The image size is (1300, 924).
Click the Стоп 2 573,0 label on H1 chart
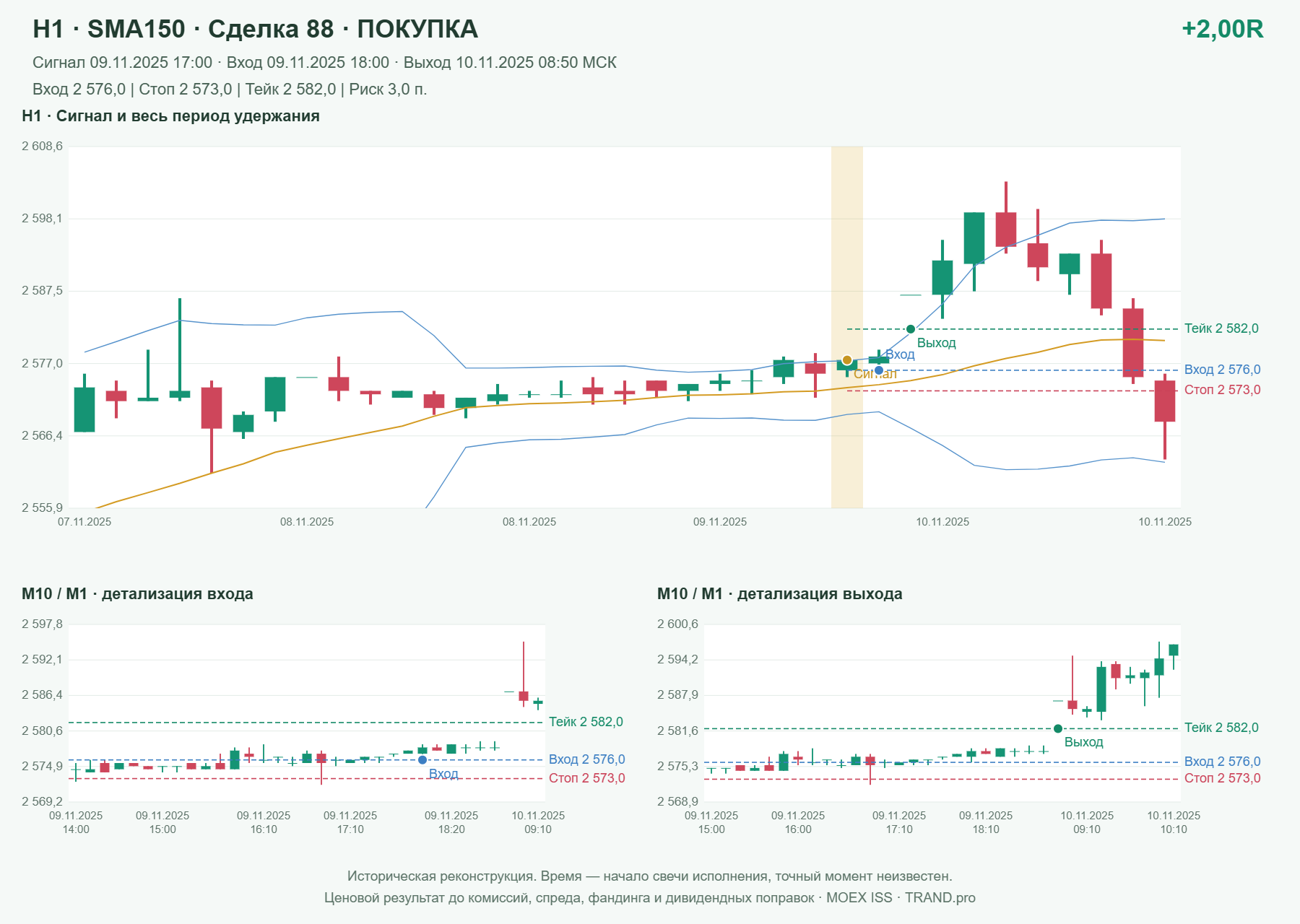[x=1222, y=390]
